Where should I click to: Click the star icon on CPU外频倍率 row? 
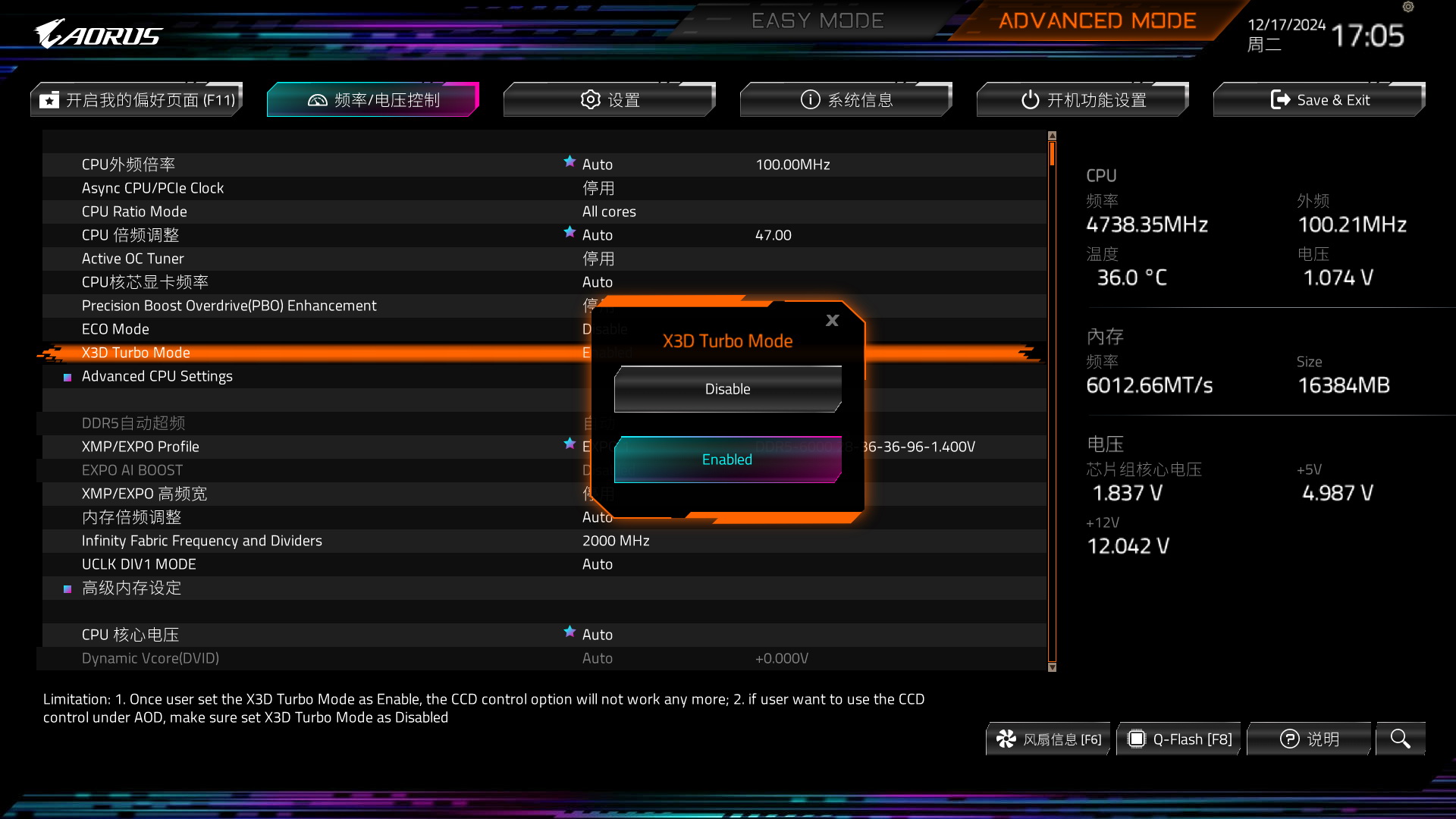tap(570, 162)
